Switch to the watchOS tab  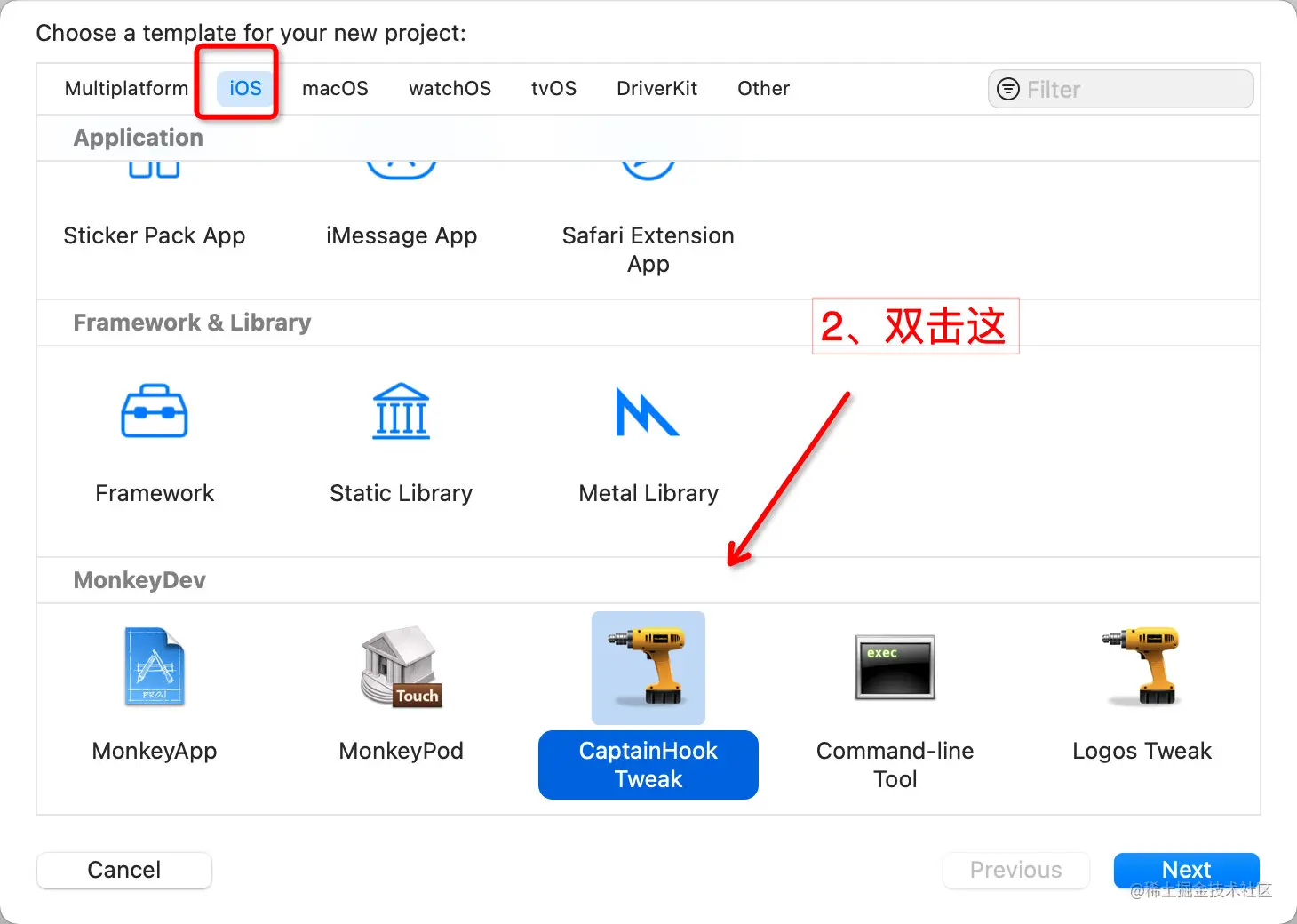450,89
